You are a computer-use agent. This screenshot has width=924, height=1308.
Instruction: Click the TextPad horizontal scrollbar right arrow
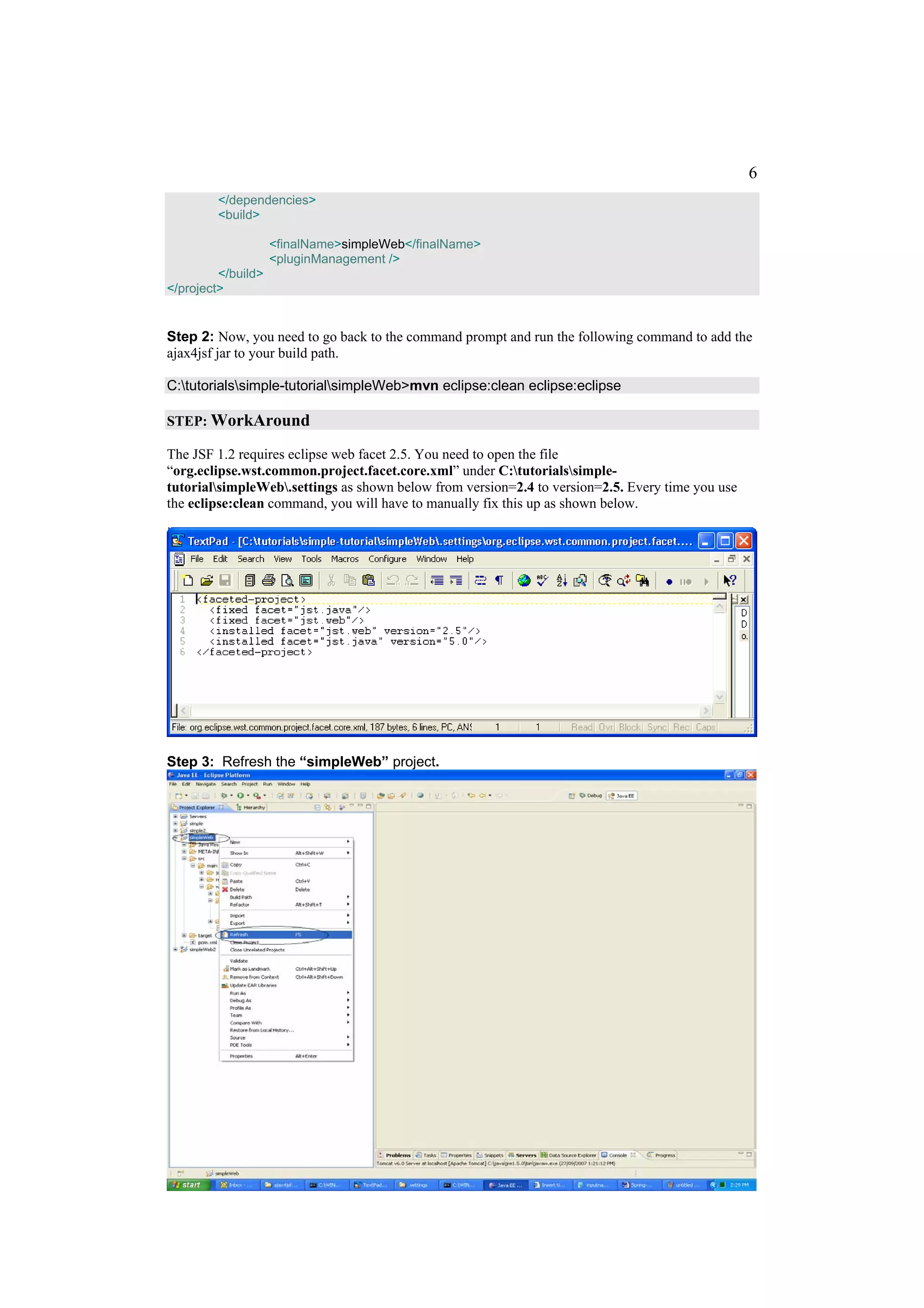click(x=706, y=710)
